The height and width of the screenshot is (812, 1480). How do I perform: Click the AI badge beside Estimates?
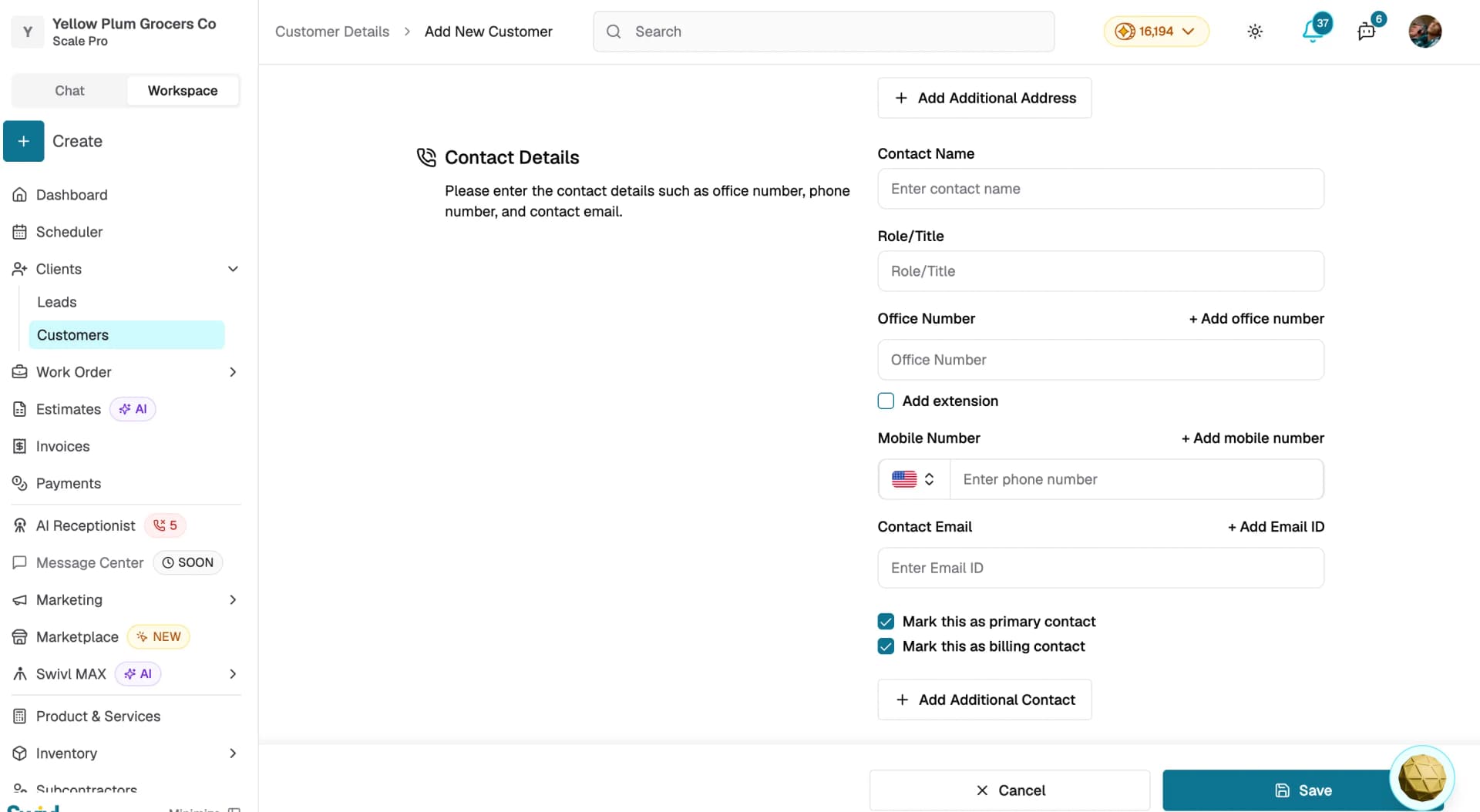tap(133, 409)
